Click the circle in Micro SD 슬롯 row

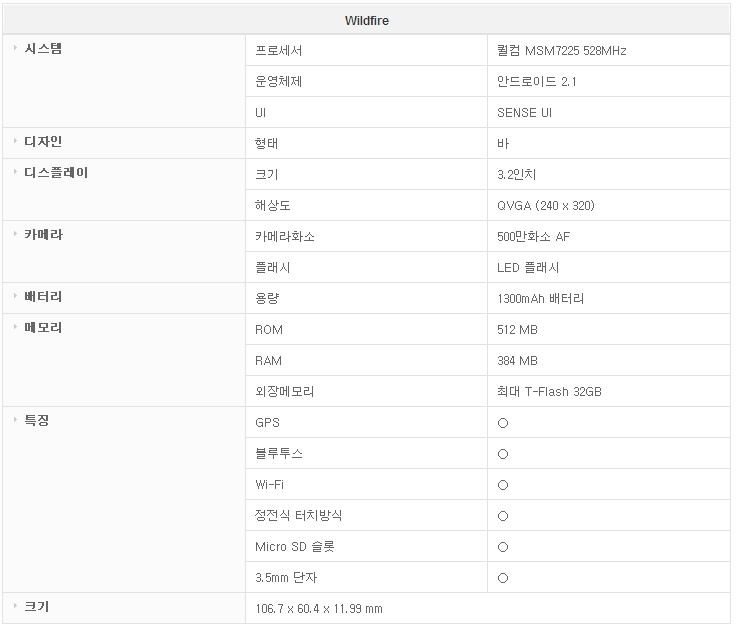(x=503, y=547)
